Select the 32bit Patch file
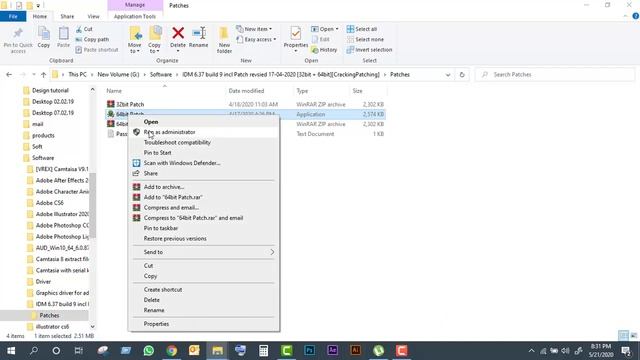Screen dimensions: 640x360 click(x=130, y=104)
